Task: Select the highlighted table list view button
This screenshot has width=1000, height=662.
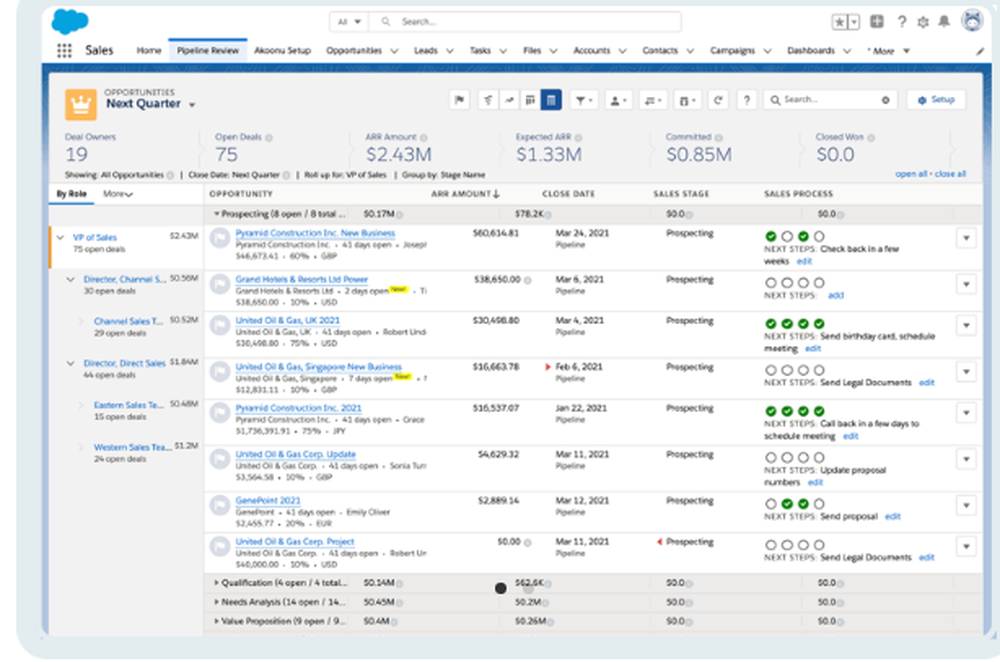Action: pos(551,99)
